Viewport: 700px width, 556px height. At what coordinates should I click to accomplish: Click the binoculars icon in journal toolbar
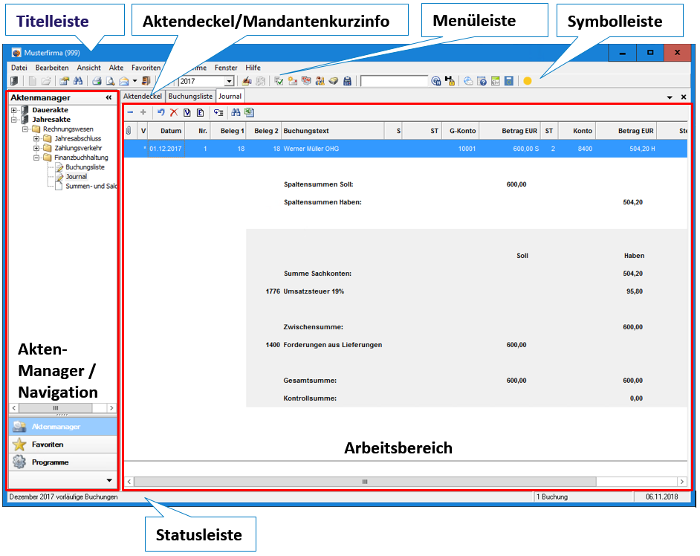click(x=236, y=113)
